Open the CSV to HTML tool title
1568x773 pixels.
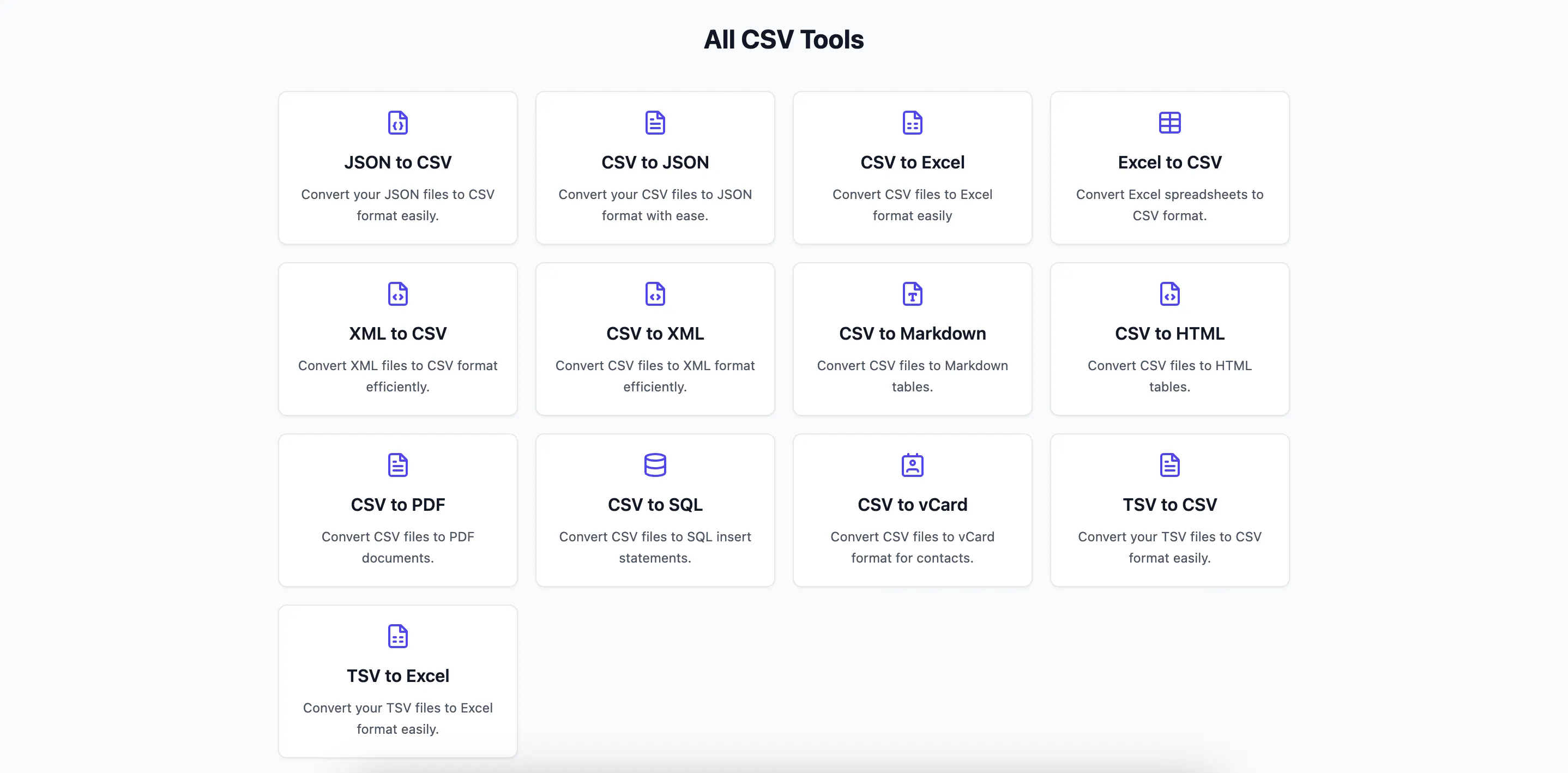(1169, 334)
